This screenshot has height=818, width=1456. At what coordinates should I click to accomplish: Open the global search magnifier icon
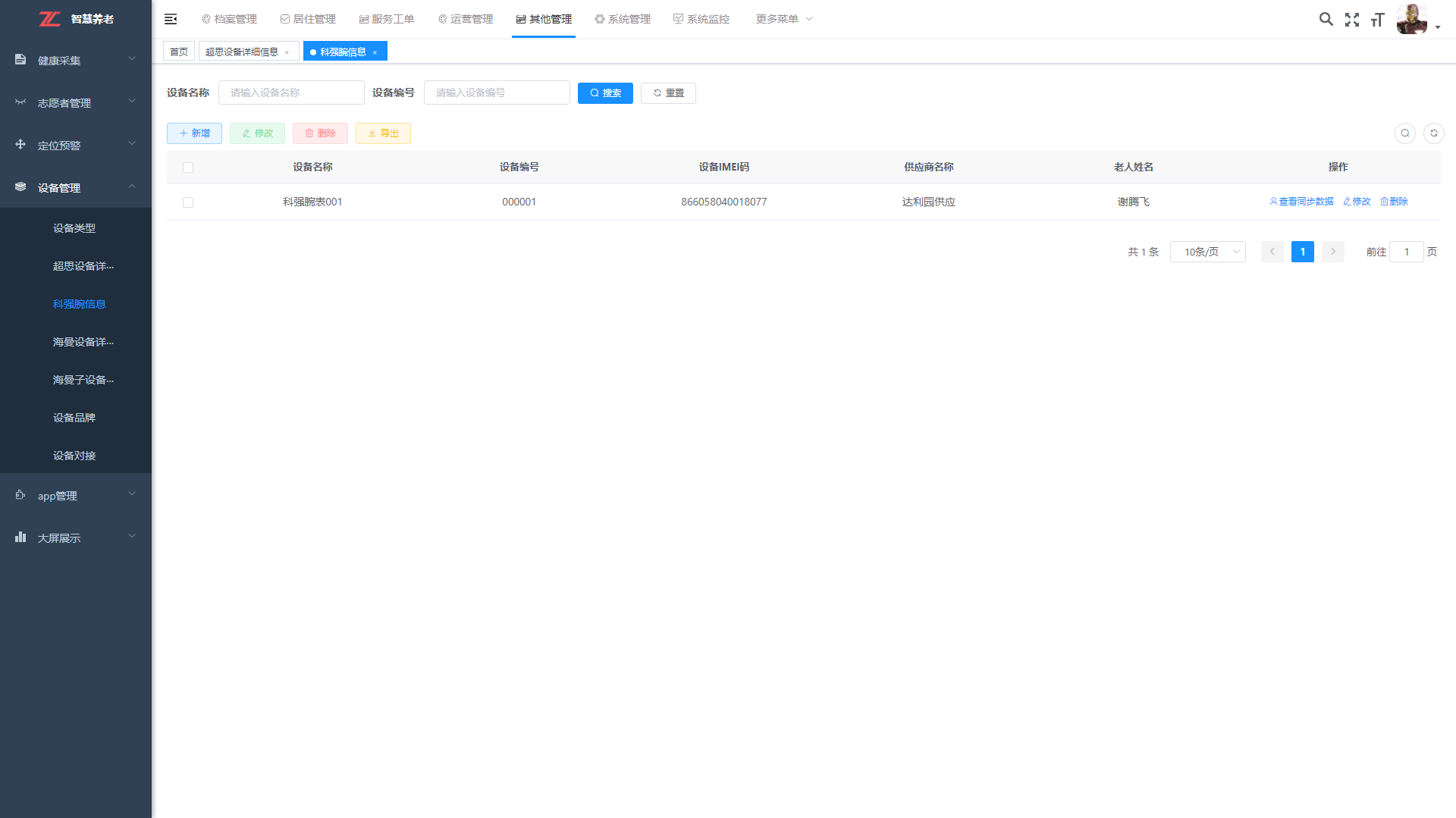(x=1326, y=19)
